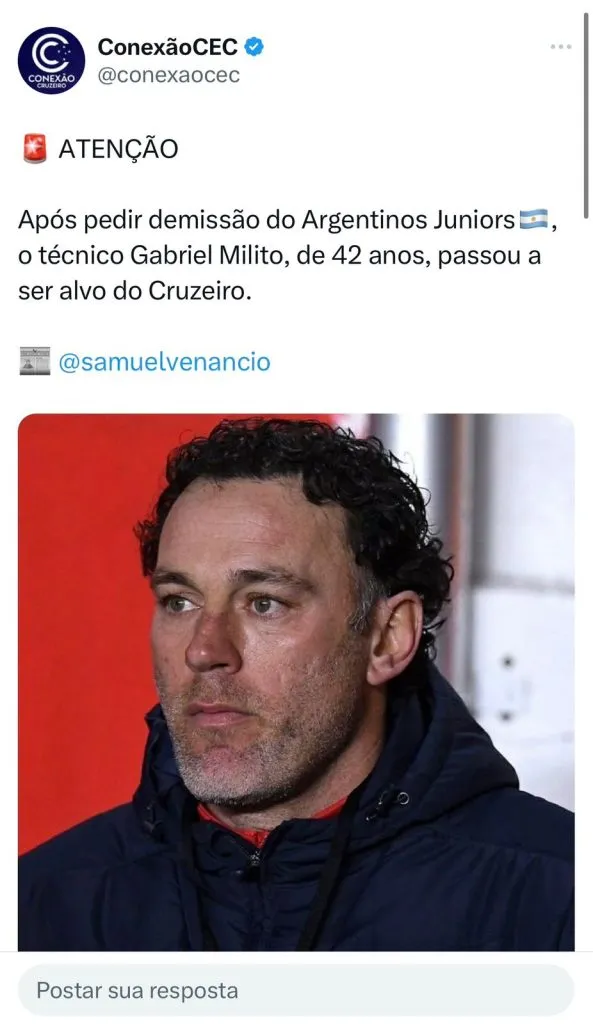Open the attached coach photo
Viewport: 593px width, 1024px height.
(296, 682)
